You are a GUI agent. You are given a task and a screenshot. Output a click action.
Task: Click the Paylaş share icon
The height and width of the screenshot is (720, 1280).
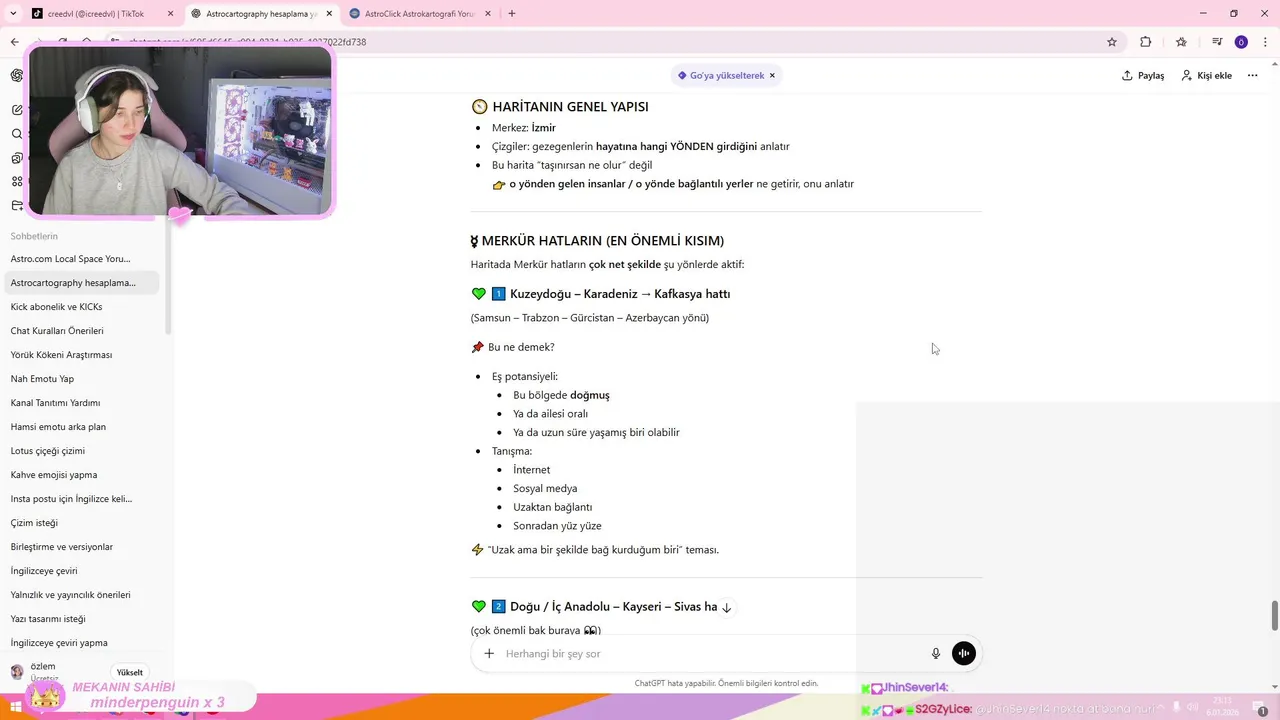point(1127,76)
